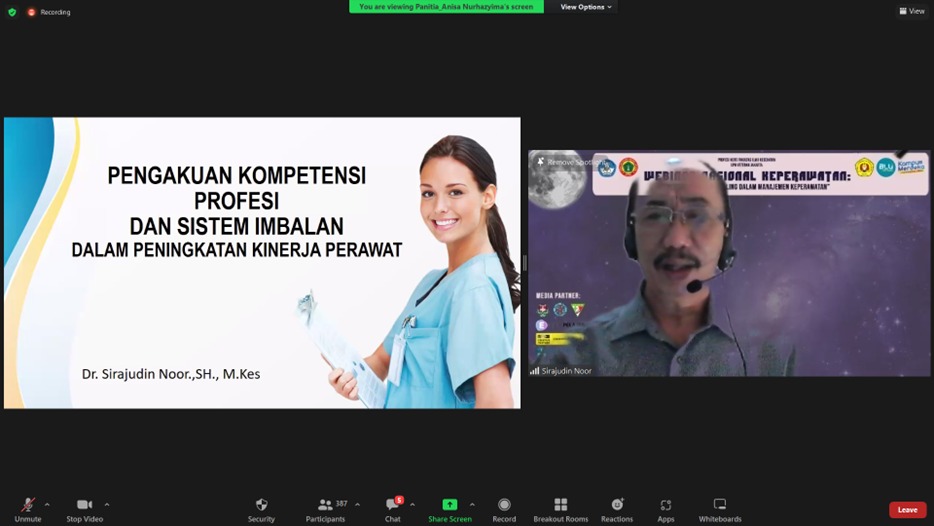Image resolution: width=934 pixels, height=526 pixels.
Task: Open the View layout menu
Action: point(911,11)
